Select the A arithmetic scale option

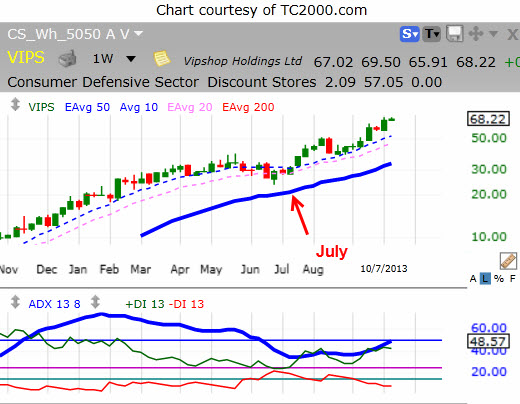point(473,279)
